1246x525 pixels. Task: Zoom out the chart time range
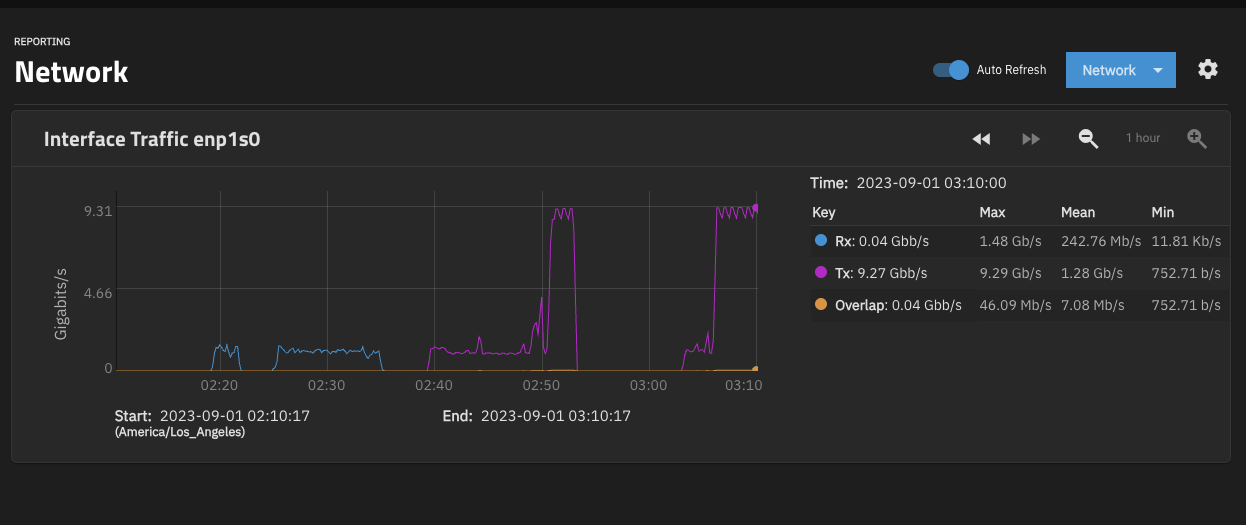pos(1088,139)
